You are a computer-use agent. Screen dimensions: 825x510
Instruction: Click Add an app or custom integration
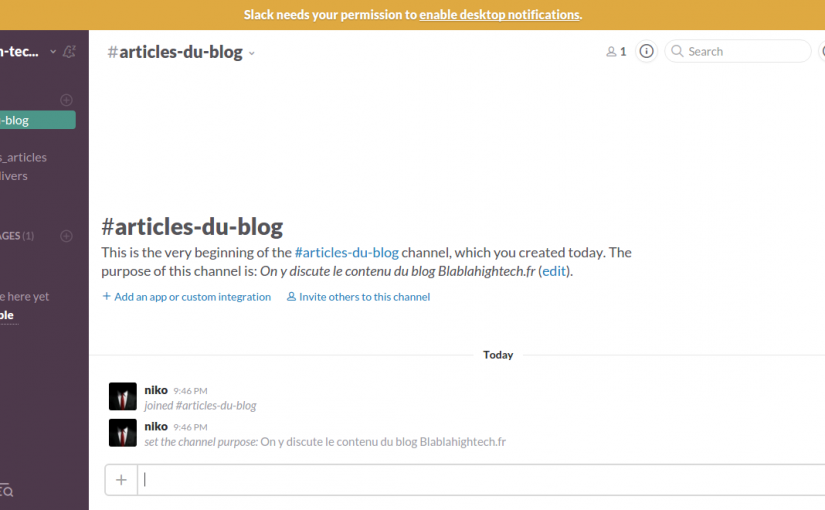tap(187, 297)
